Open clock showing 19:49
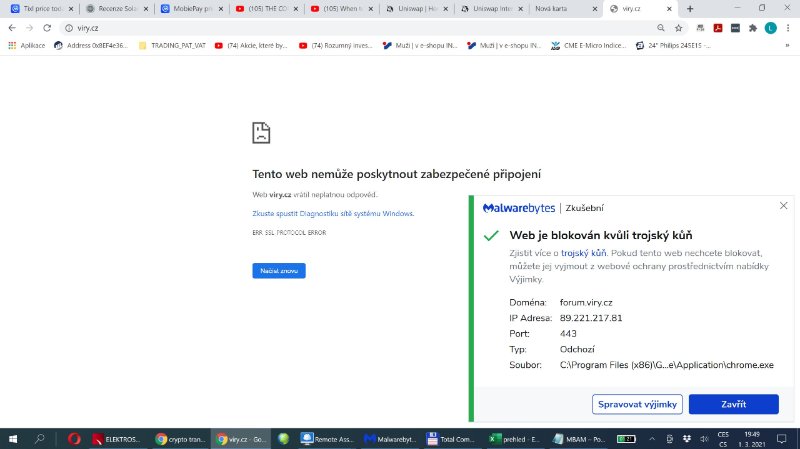The image size is (800, 449). (752, 439)
